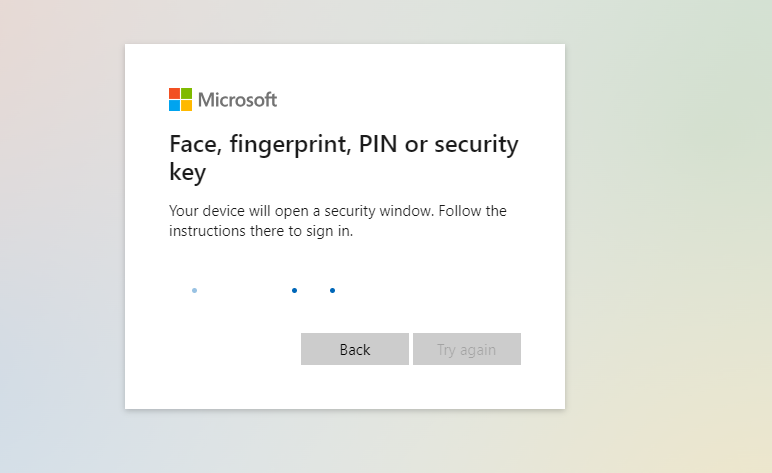
Task: Click the faded leftmost loading dot
Action: (194, 290)
